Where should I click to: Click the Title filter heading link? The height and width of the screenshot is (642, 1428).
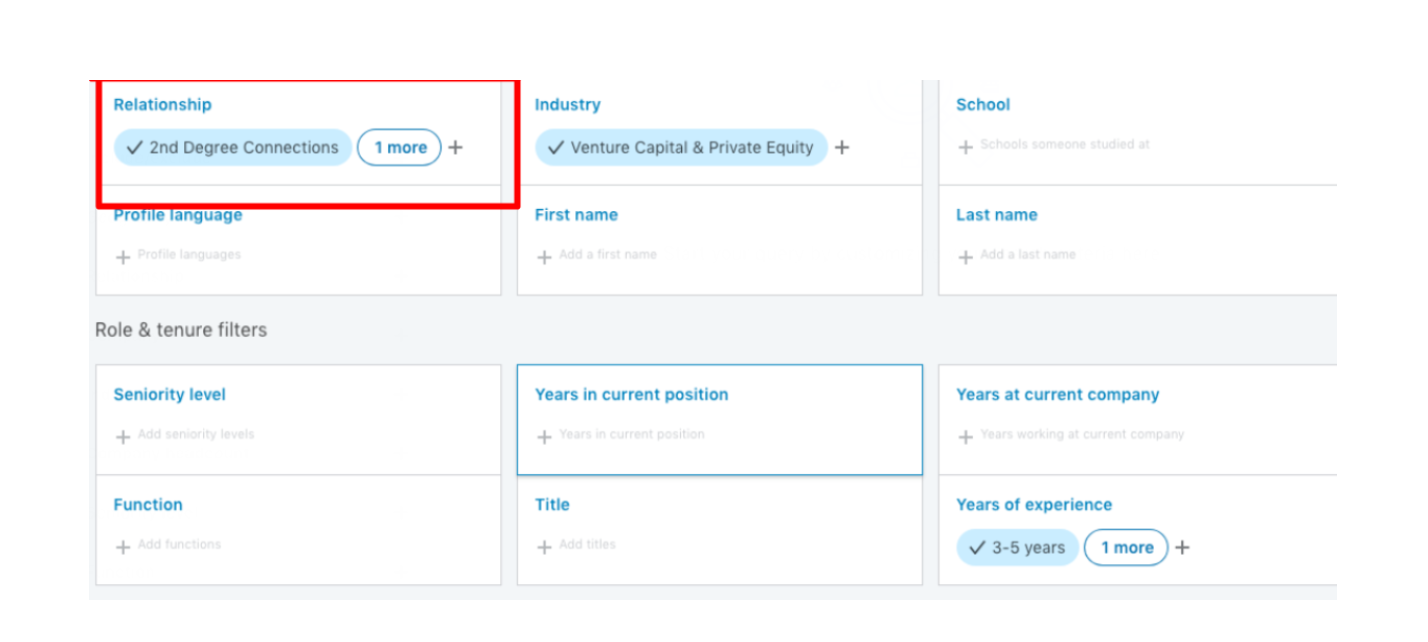coord(552,505)
